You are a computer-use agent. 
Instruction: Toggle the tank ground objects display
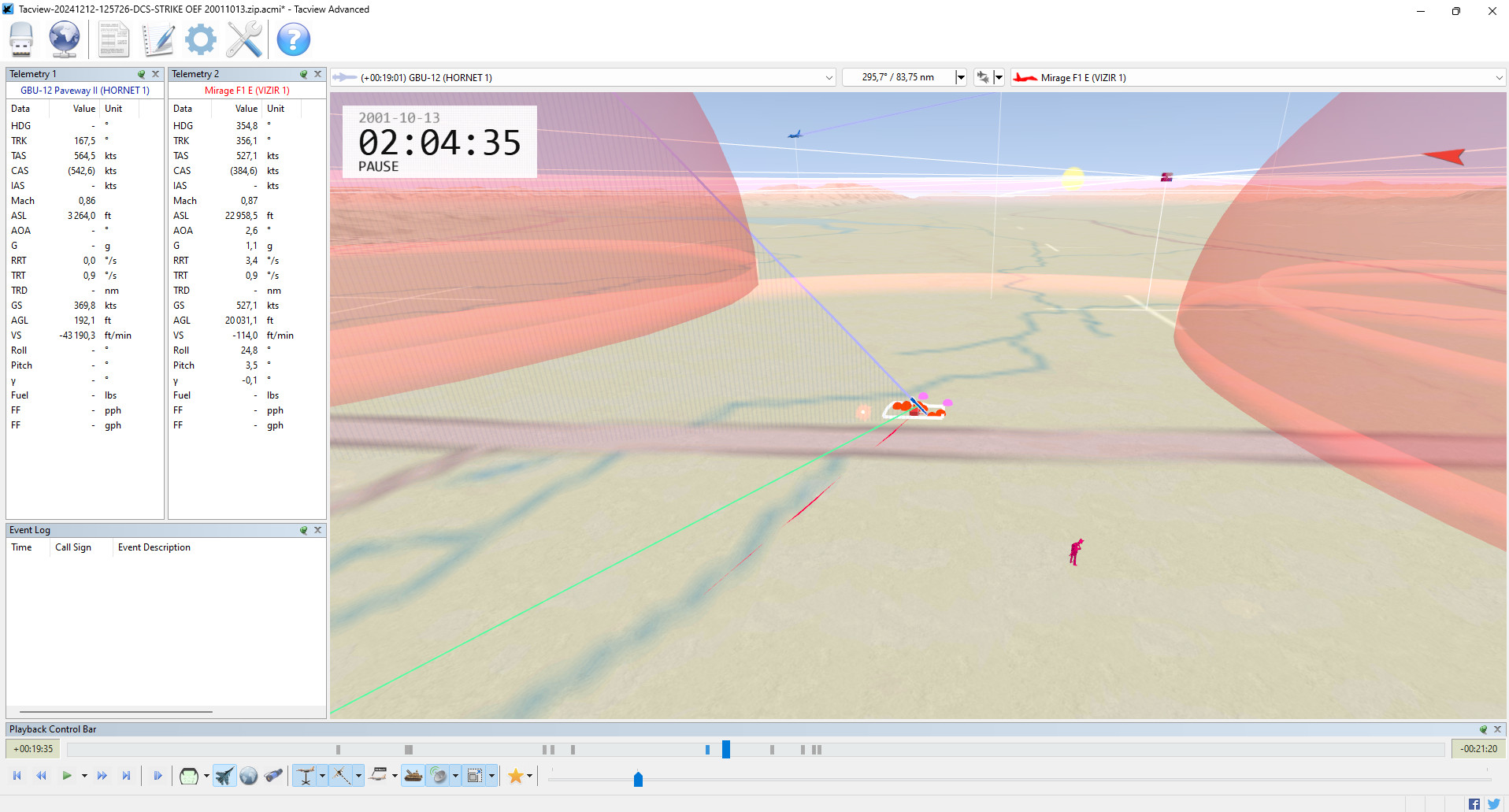click(413, 776)
